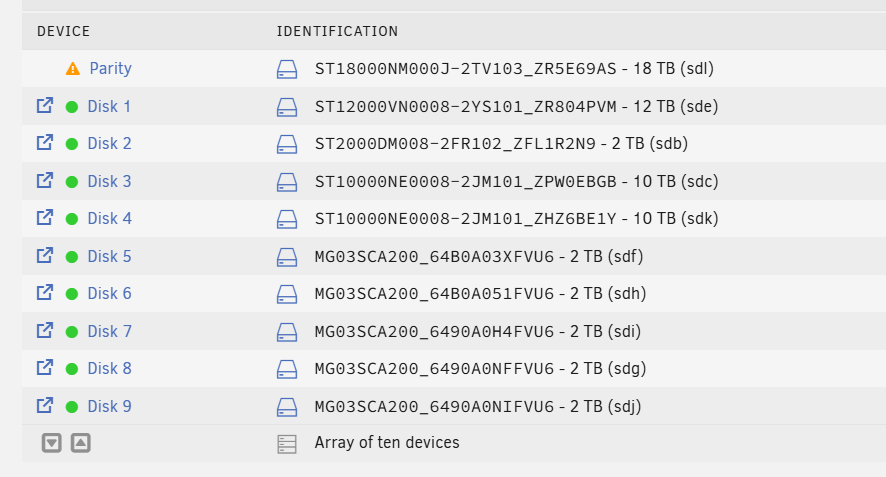The image size is (886, 477).
Task: Click the down-arrow toggle button below Disk 9
Action: [x=51, y=443]
